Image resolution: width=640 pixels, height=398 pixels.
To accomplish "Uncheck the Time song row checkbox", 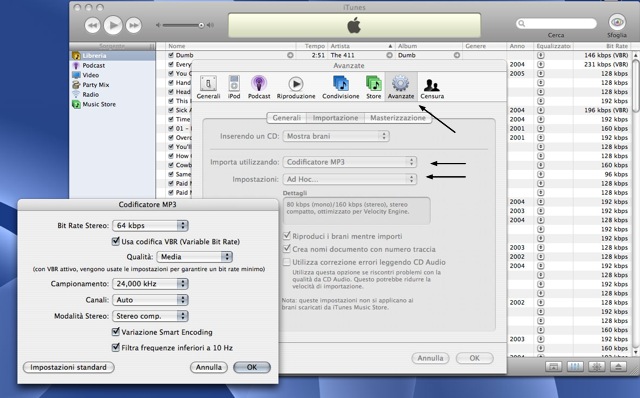I will (171, 119).
